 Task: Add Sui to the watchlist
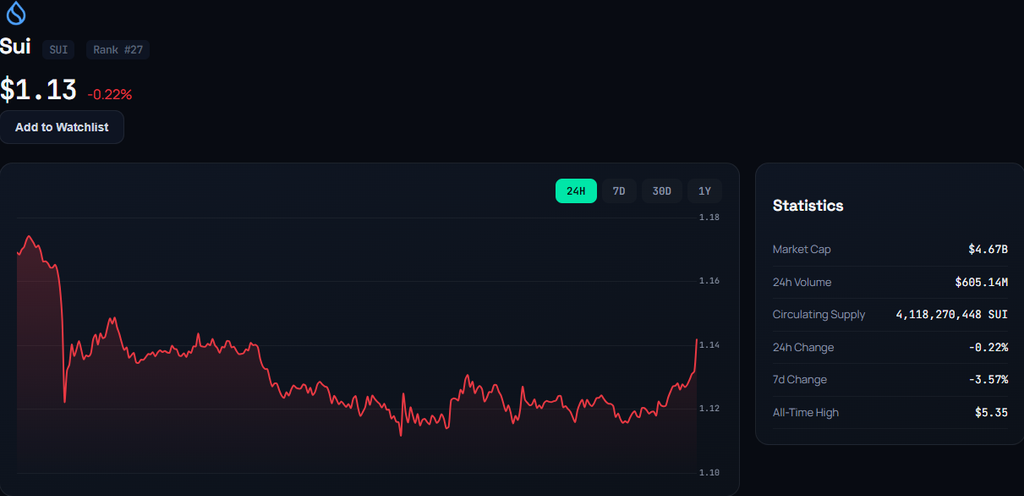62,127
